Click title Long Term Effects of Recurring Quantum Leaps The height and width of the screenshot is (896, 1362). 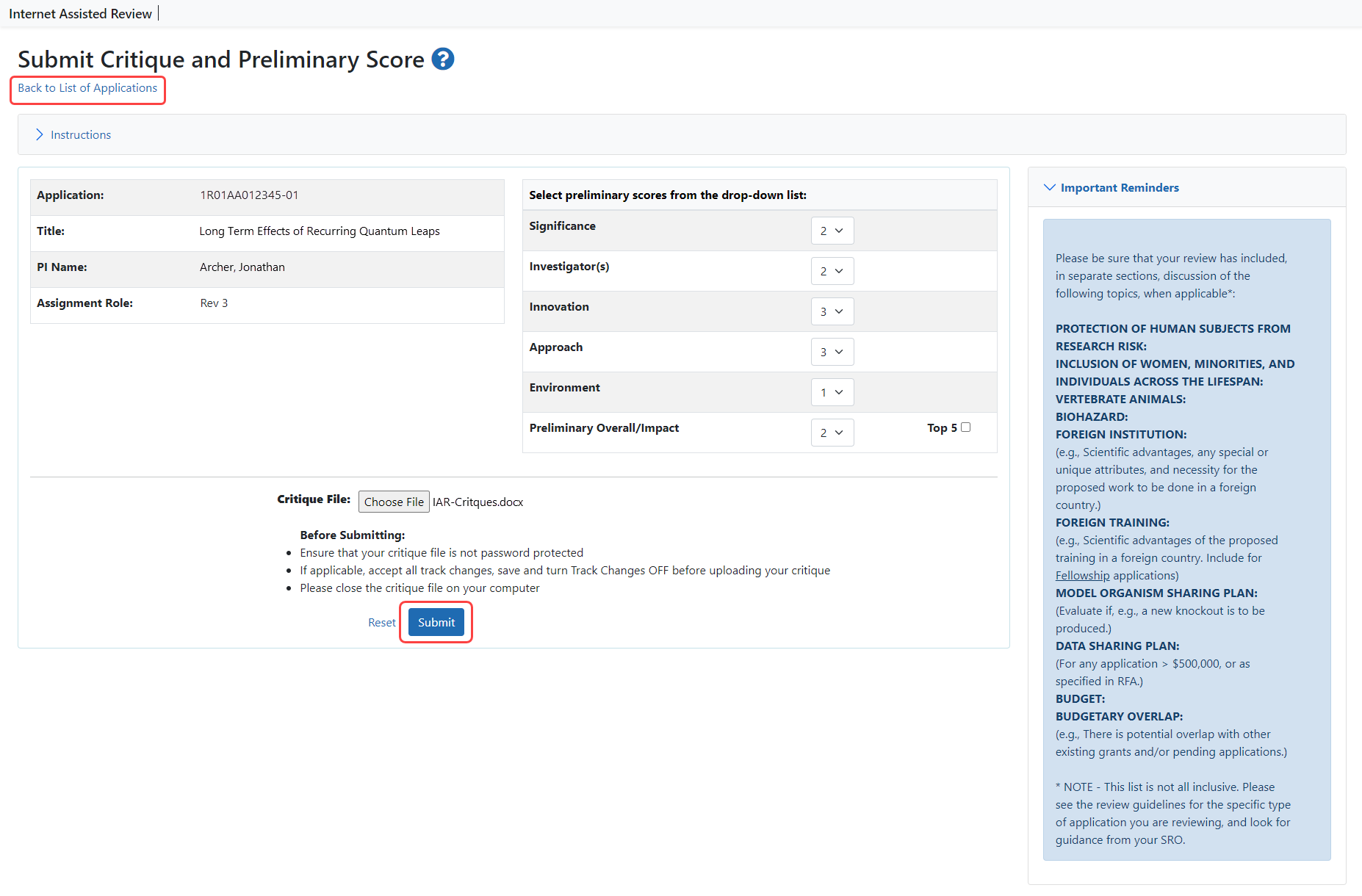click(320, 231)
